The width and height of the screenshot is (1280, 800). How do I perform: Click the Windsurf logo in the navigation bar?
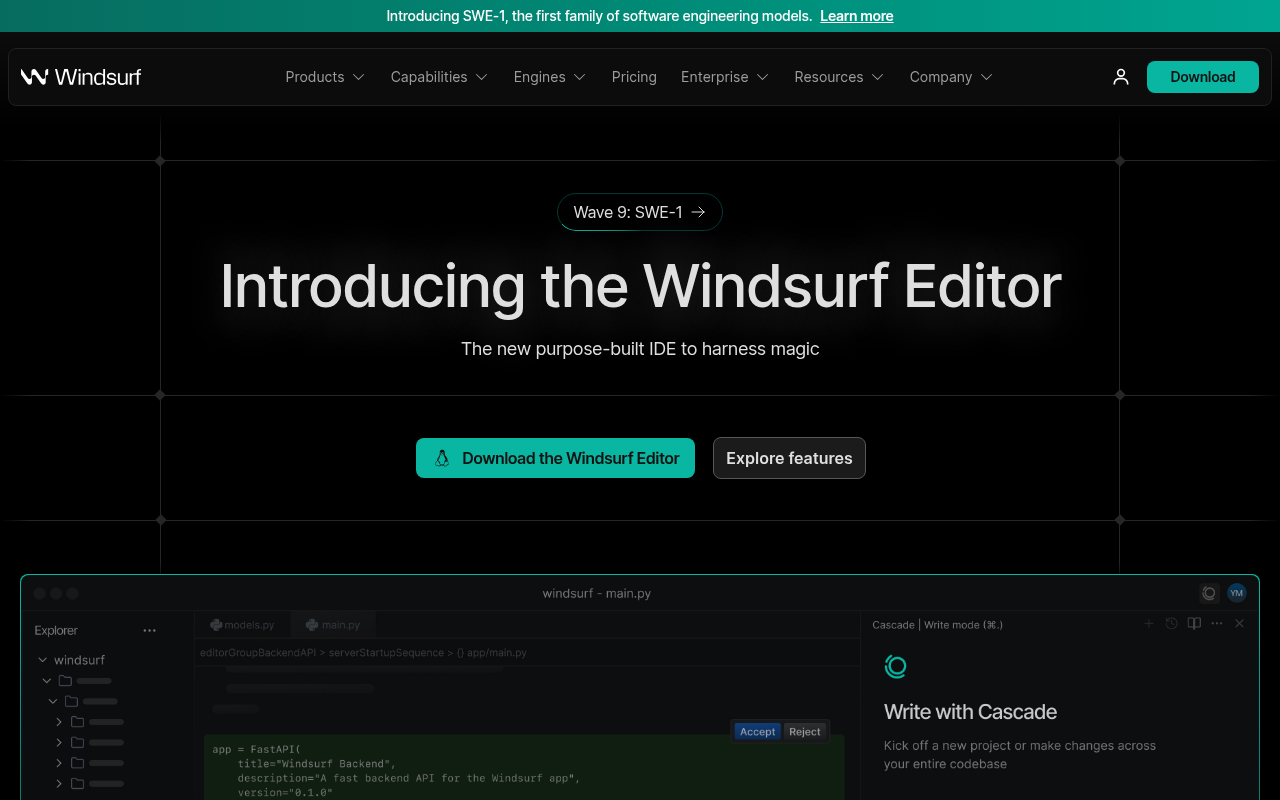tap(81, 76)
